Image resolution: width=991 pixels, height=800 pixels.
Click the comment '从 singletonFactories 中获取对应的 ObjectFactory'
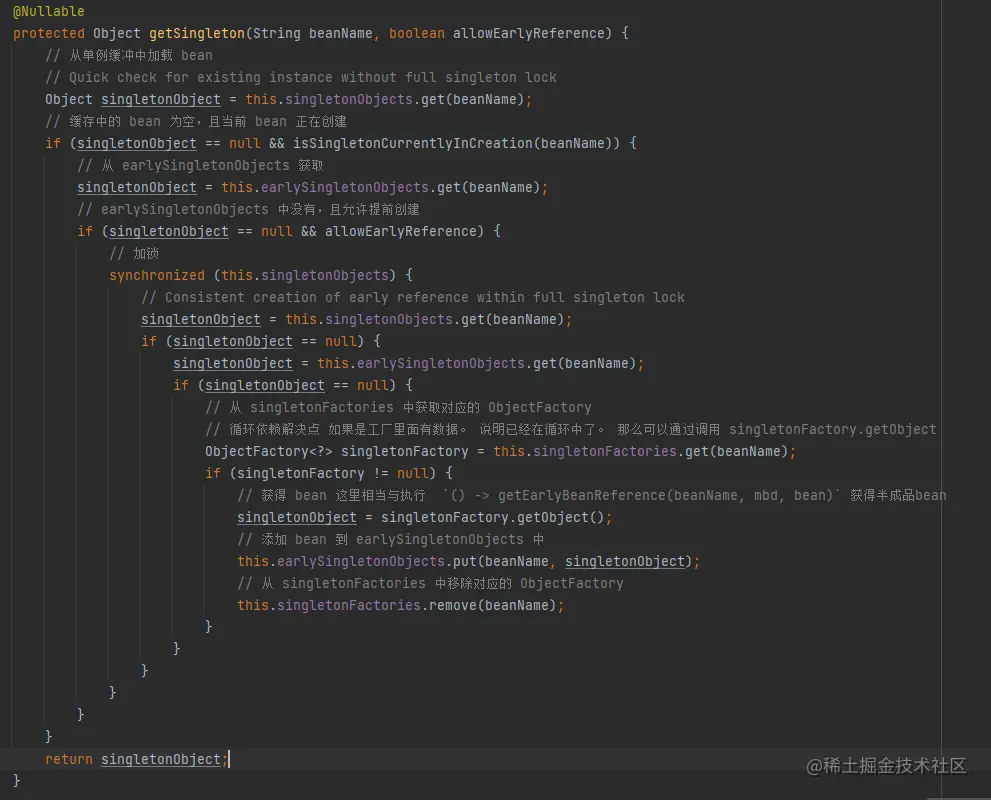coord(398,408)
